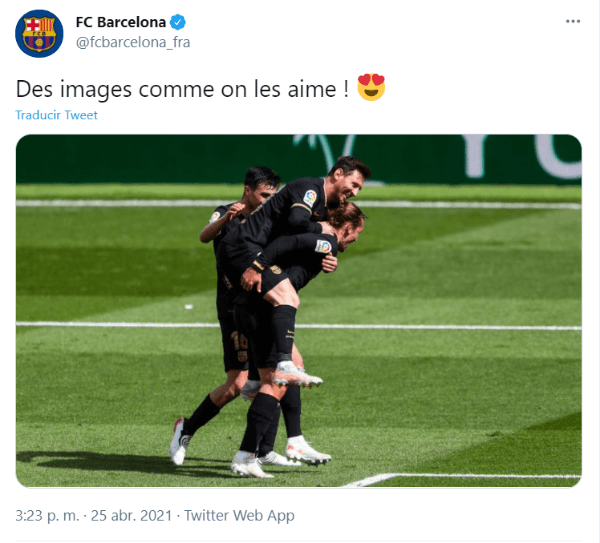Viewport: 600px width, 543px height.
Task: Open the FC Barcelona crest profile picture
Action: pos(39,34)
